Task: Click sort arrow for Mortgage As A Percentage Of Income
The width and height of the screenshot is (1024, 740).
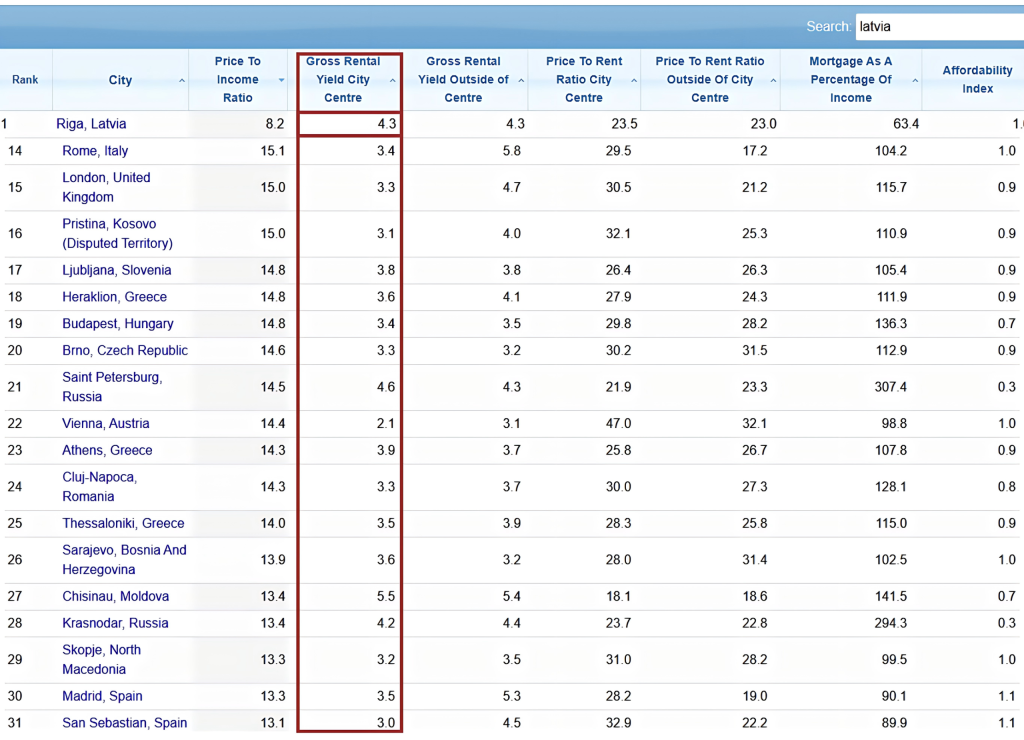Action: point(915,80)
